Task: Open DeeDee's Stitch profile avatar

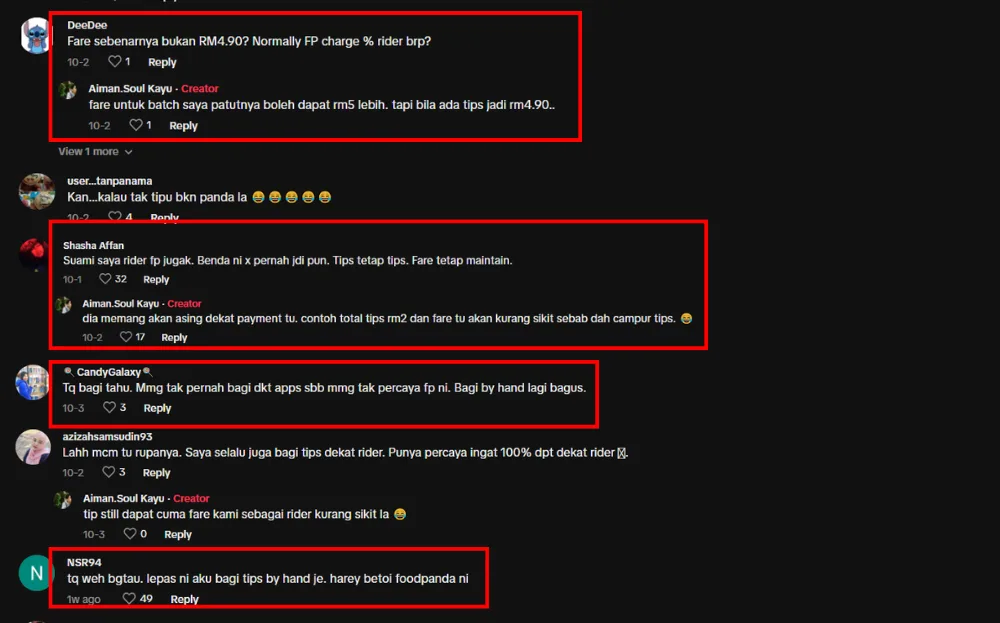Action: 36,35
